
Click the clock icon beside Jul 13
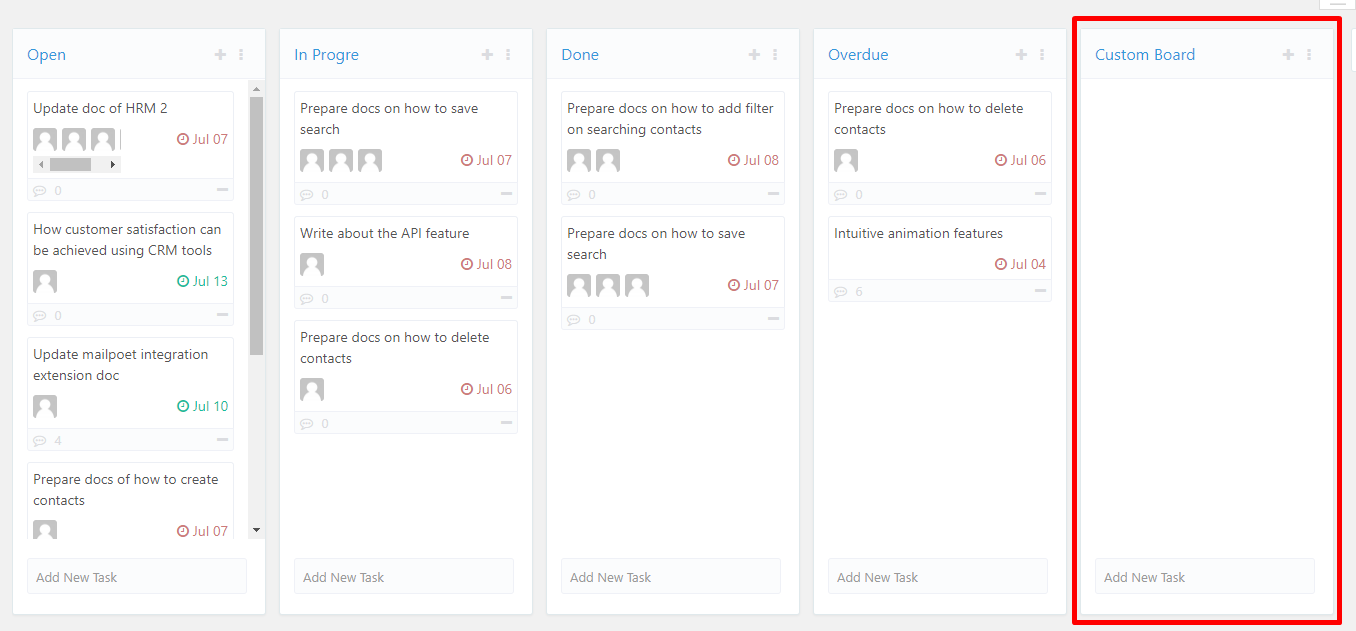click(183, 281)
